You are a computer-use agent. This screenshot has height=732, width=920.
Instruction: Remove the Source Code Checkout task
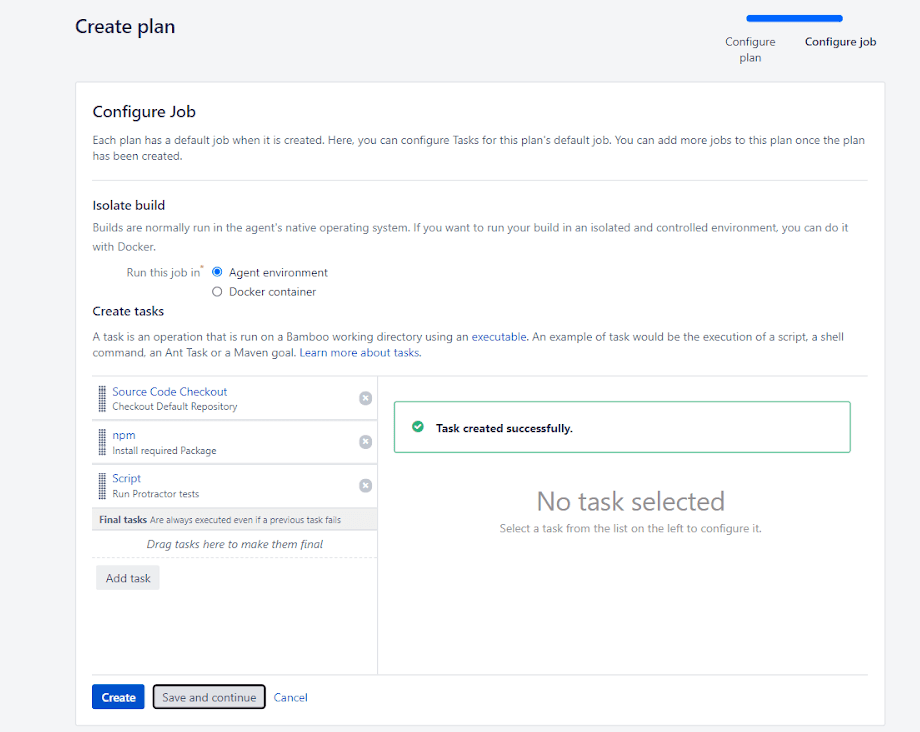366,398
